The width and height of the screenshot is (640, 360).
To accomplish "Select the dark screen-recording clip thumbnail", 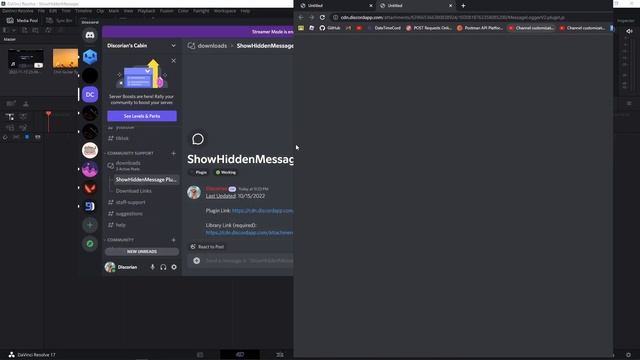I will (26, 58).
